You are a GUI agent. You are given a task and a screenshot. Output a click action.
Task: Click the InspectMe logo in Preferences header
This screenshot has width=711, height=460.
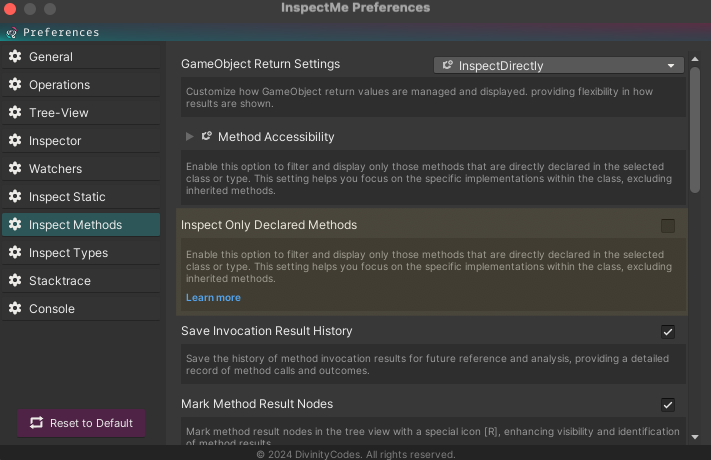pos(11,33)
